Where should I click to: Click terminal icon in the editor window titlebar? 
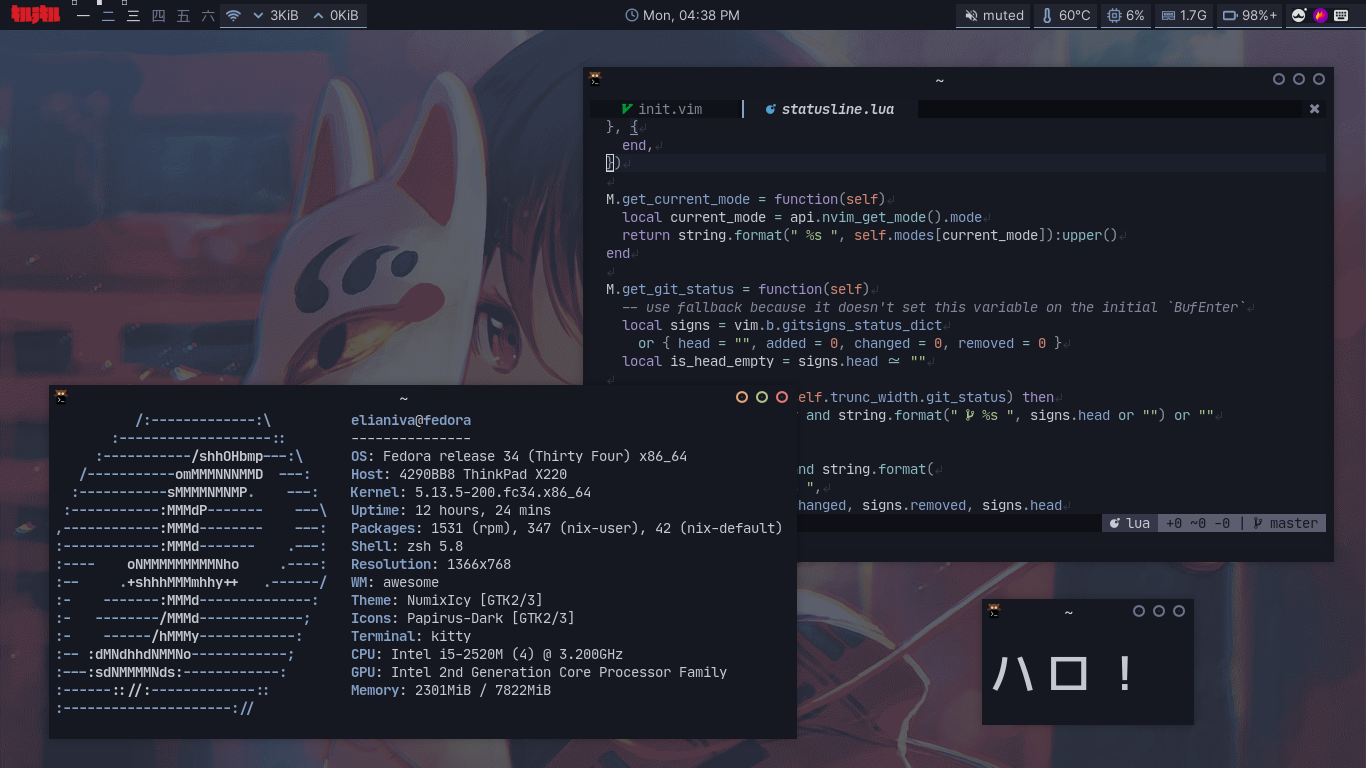[595, 79]
